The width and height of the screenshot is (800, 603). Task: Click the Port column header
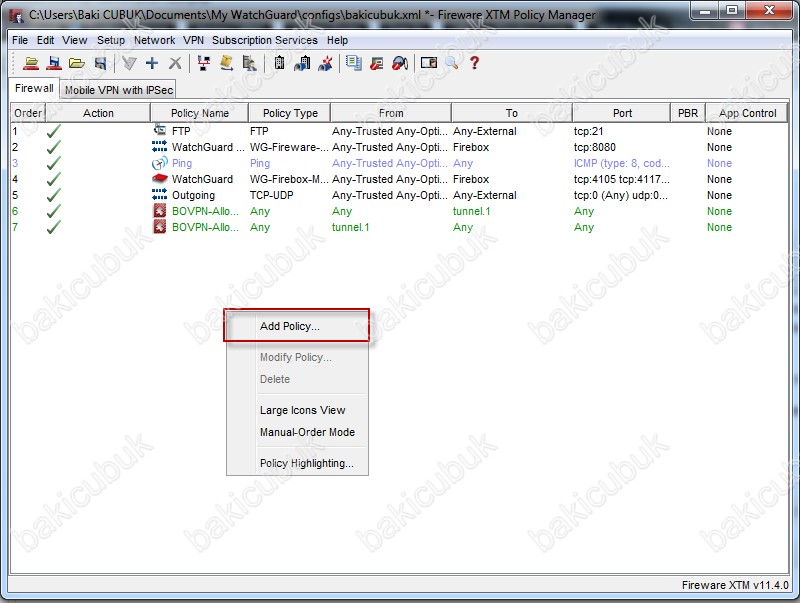click(622, 113)
